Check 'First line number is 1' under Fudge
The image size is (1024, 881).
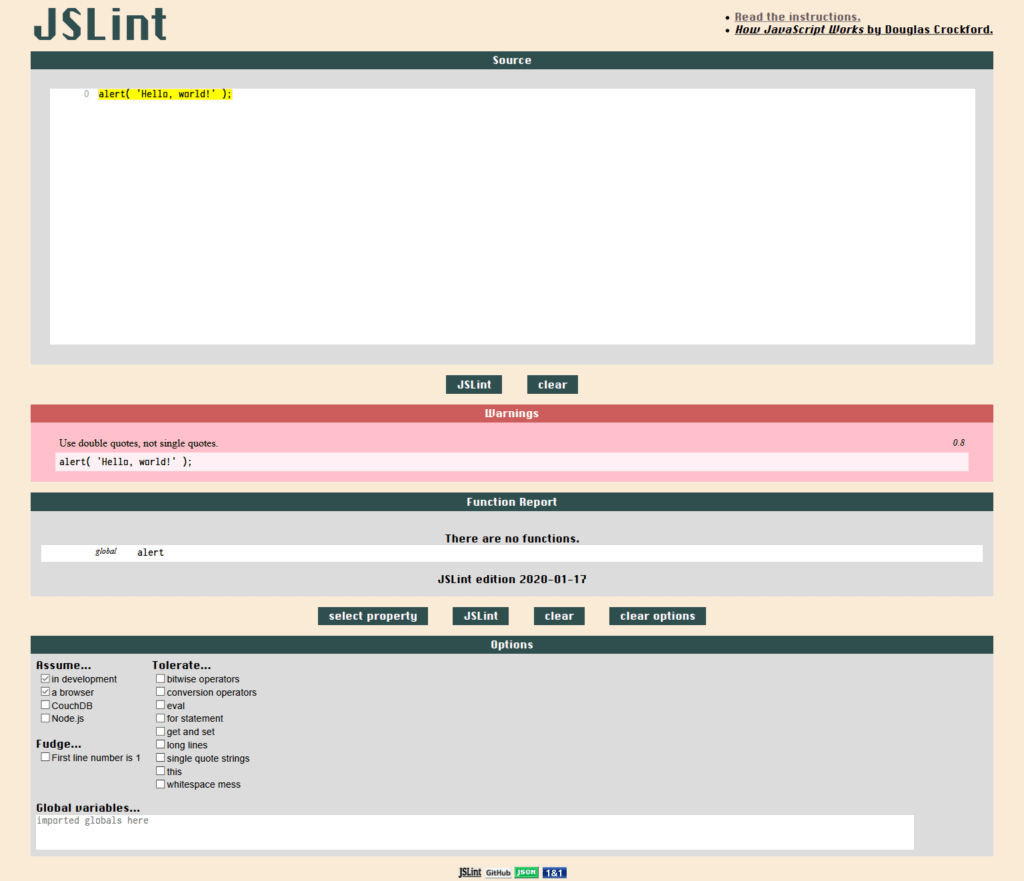pyautogui.click(x=45, y=757)
